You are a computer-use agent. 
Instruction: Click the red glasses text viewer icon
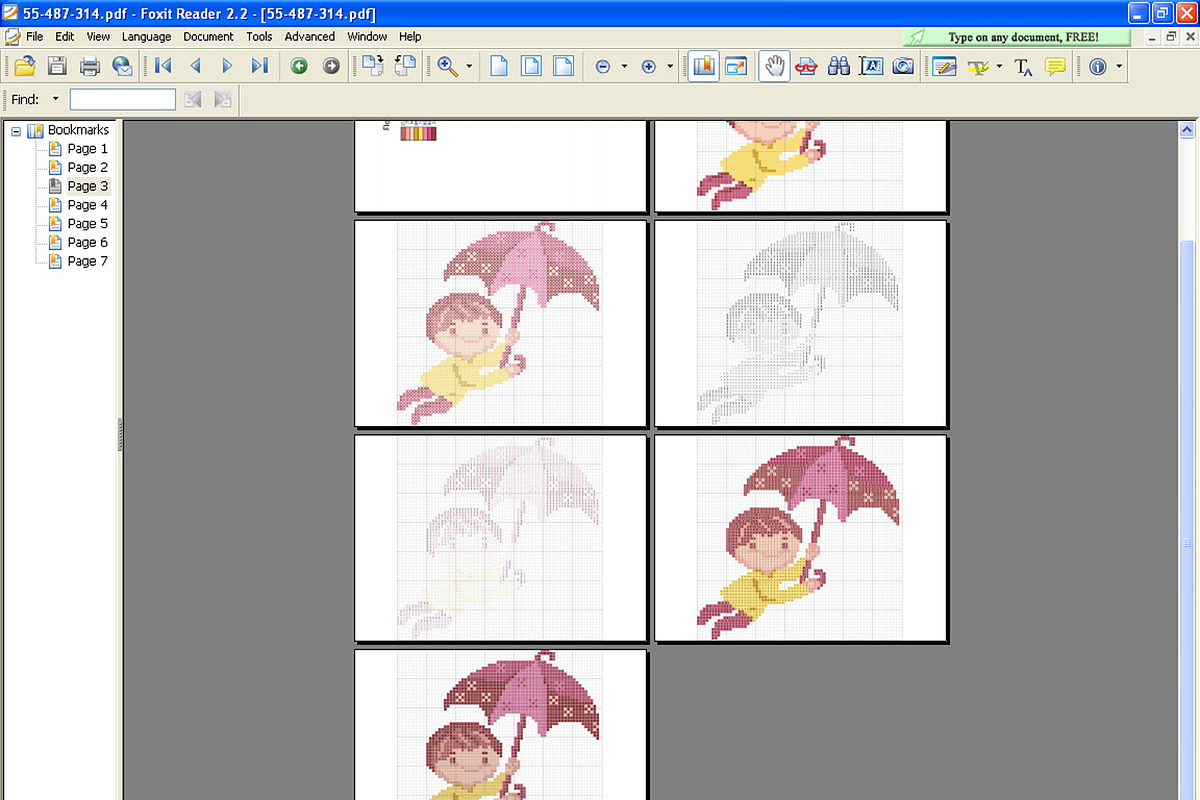tap(806, 67)
